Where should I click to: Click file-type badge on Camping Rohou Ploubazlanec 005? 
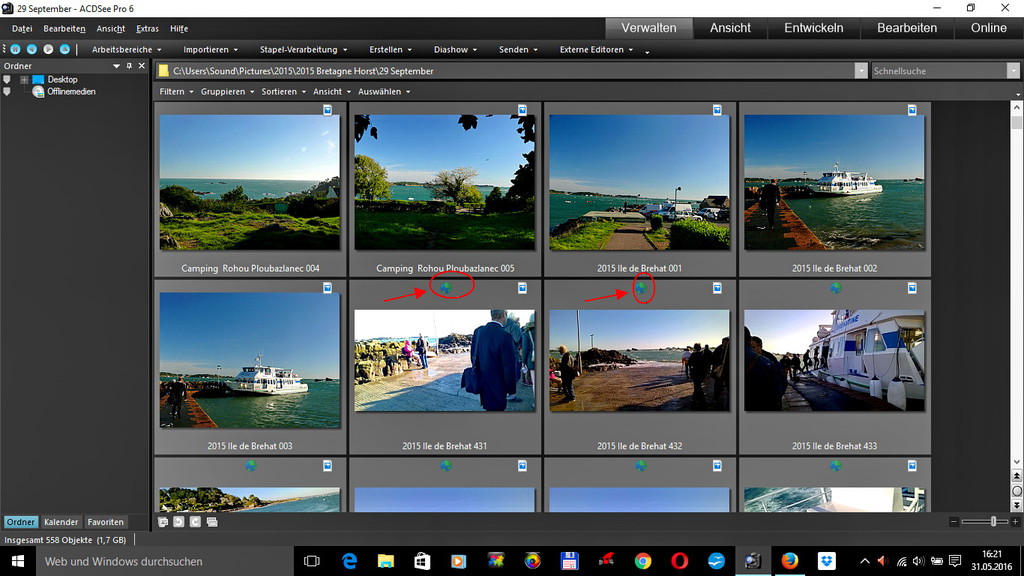522,110
